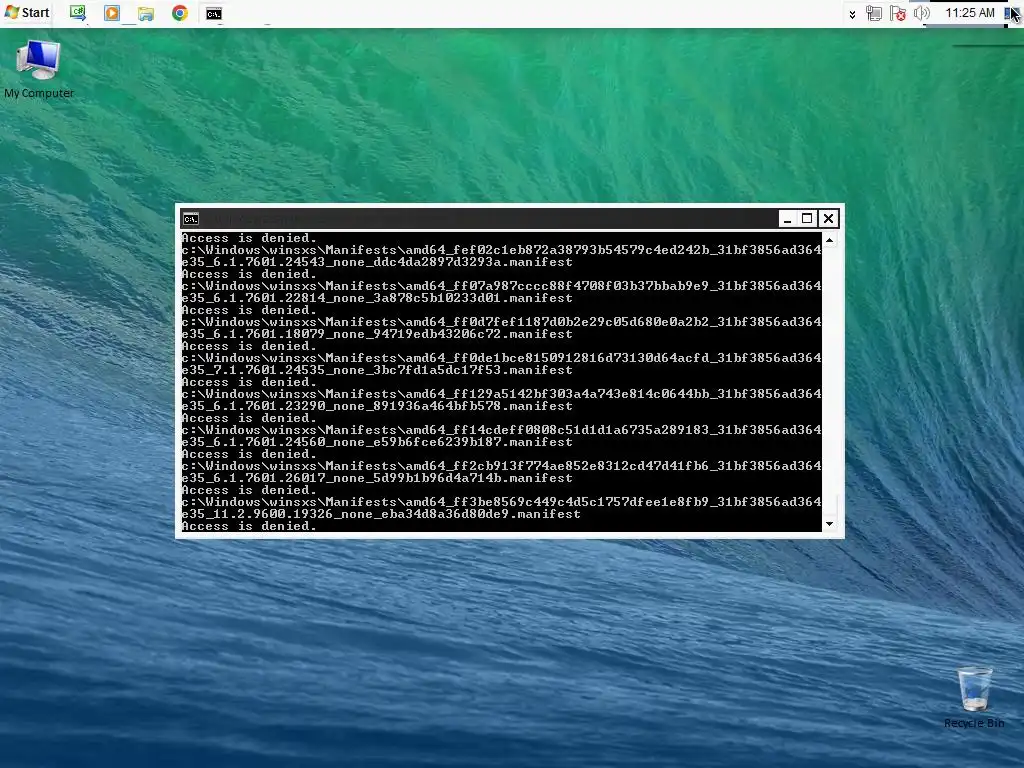Show hidden tray icons chevron
The image size is (1024, 768).
click(852, 14)
